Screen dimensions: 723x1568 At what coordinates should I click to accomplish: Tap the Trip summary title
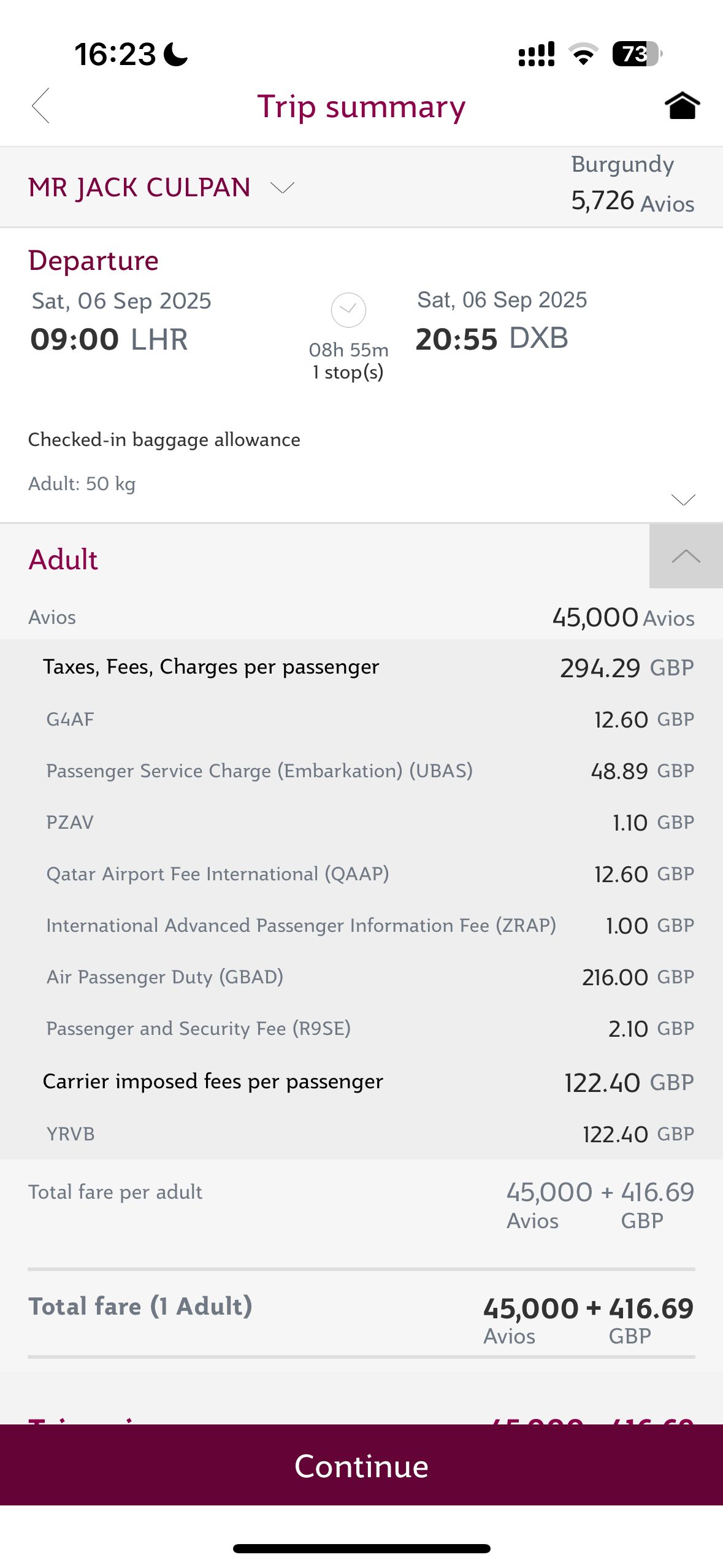[361, 107]
